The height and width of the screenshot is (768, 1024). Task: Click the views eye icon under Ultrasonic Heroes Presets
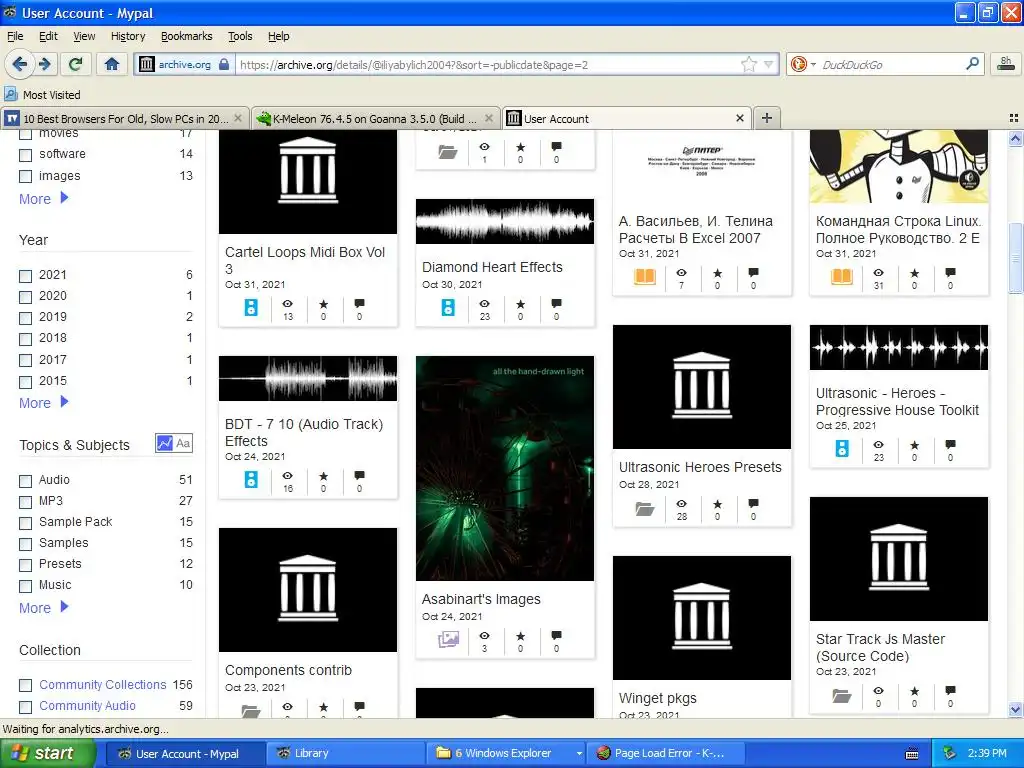point(681,504)
